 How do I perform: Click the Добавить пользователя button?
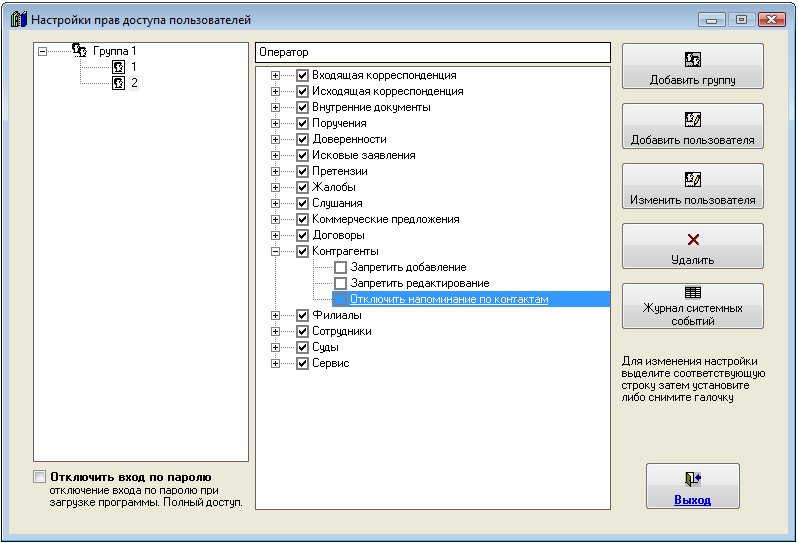(693, 126)
